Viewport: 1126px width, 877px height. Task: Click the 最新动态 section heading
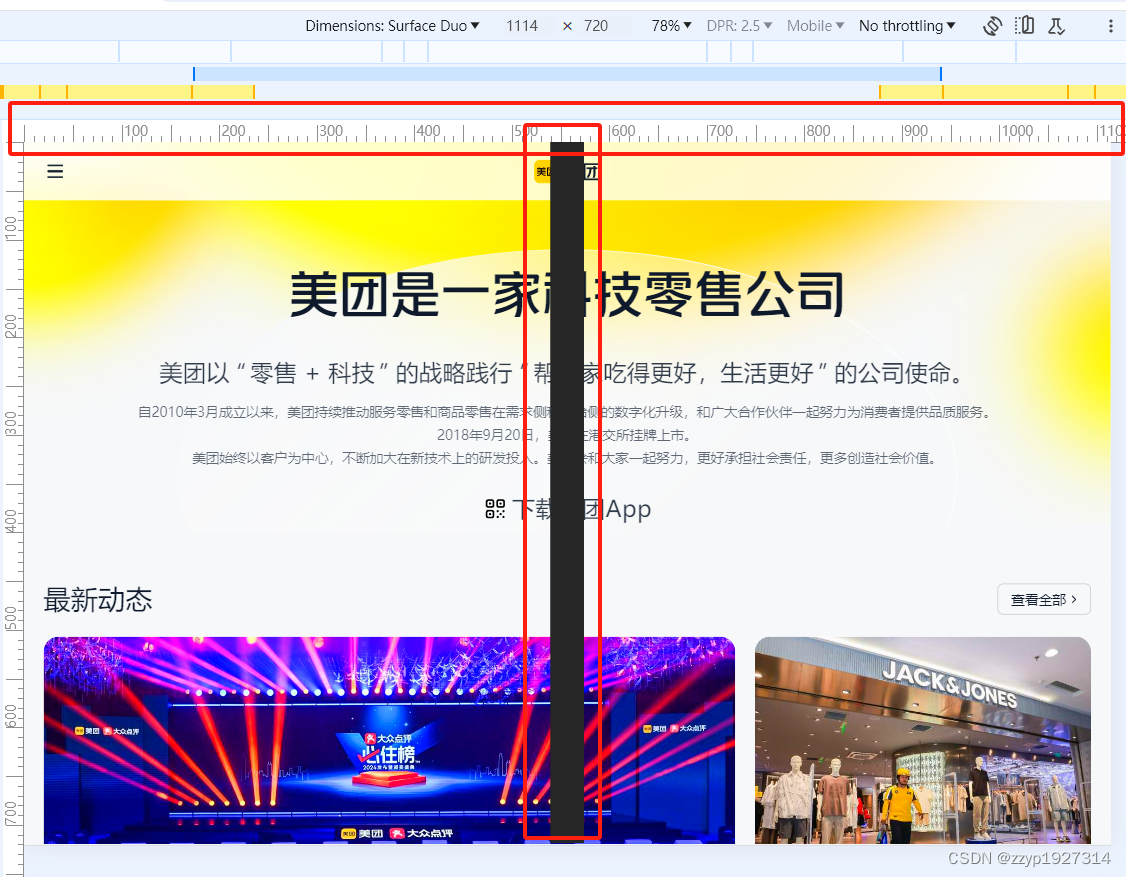(98, 600)
